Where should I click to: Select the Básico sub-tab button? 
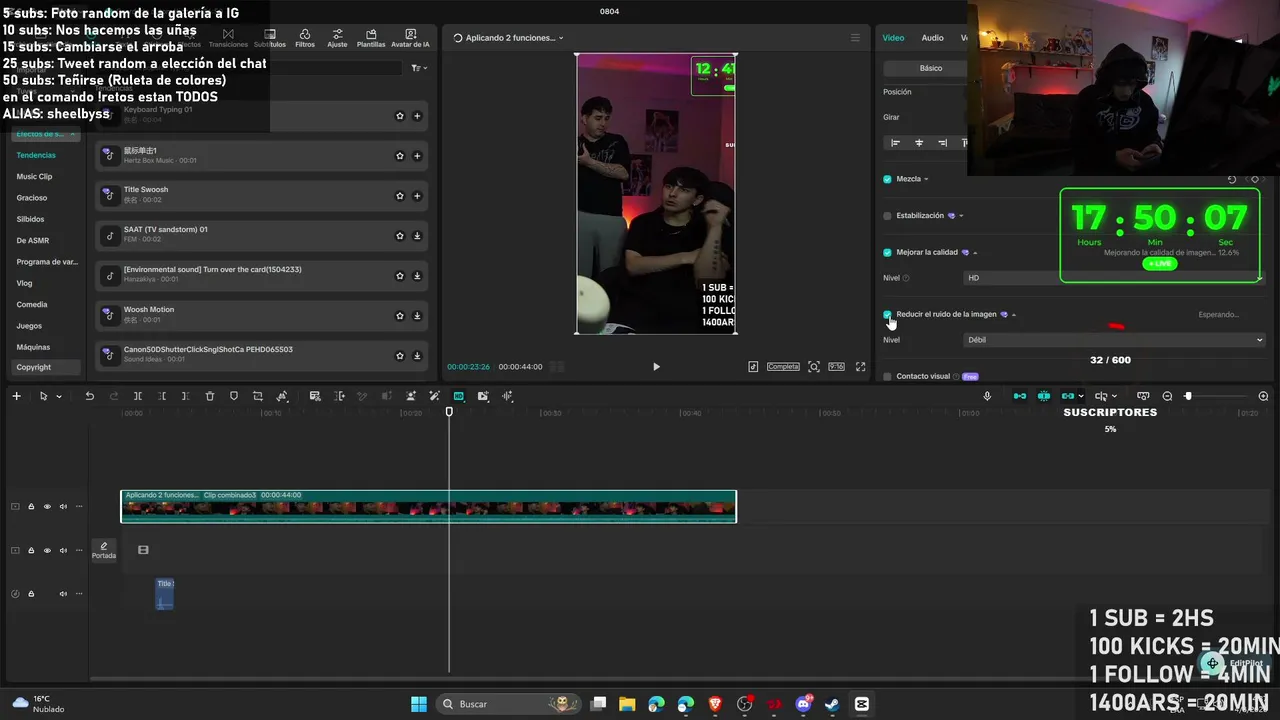click(x=931, y=68)
